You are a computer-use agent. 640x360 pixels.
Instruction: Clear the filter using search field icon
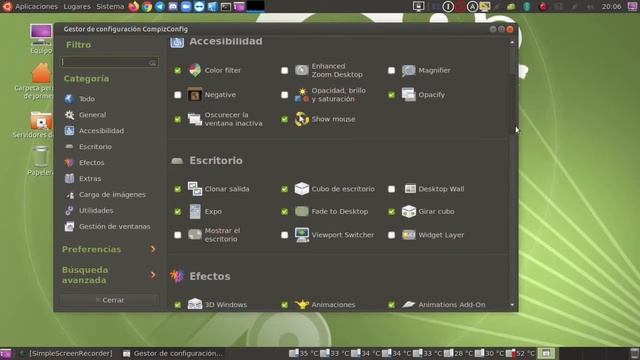click(152, 62)
